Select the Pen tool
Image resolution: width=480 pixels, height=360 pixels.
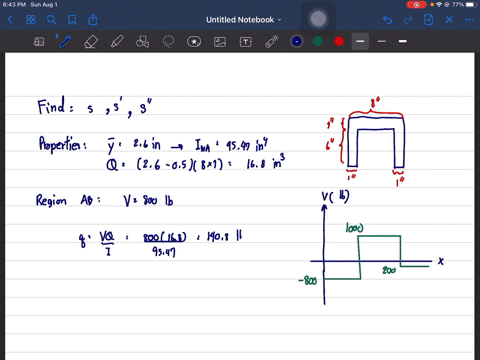(64, 41)
